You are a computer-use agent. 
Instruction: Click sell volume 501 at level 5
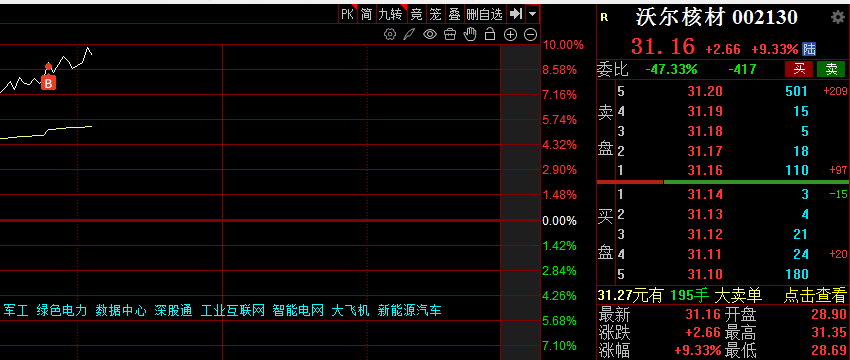pos(796,92)
